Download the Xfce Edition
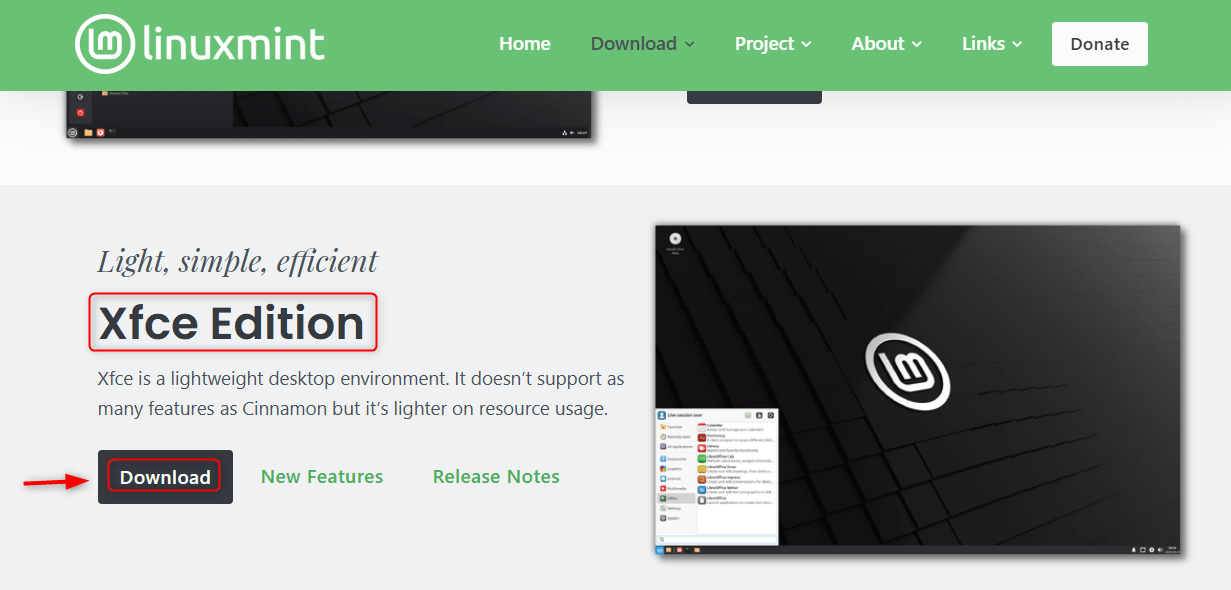The image size is (1231, 590). point(165,477)
